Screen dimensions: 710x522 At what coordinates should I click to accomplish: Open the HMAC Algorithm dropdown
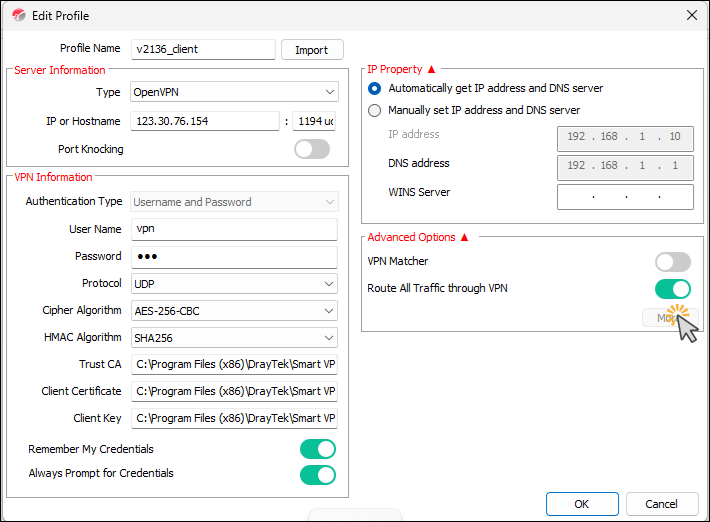[x=235, y=338]
